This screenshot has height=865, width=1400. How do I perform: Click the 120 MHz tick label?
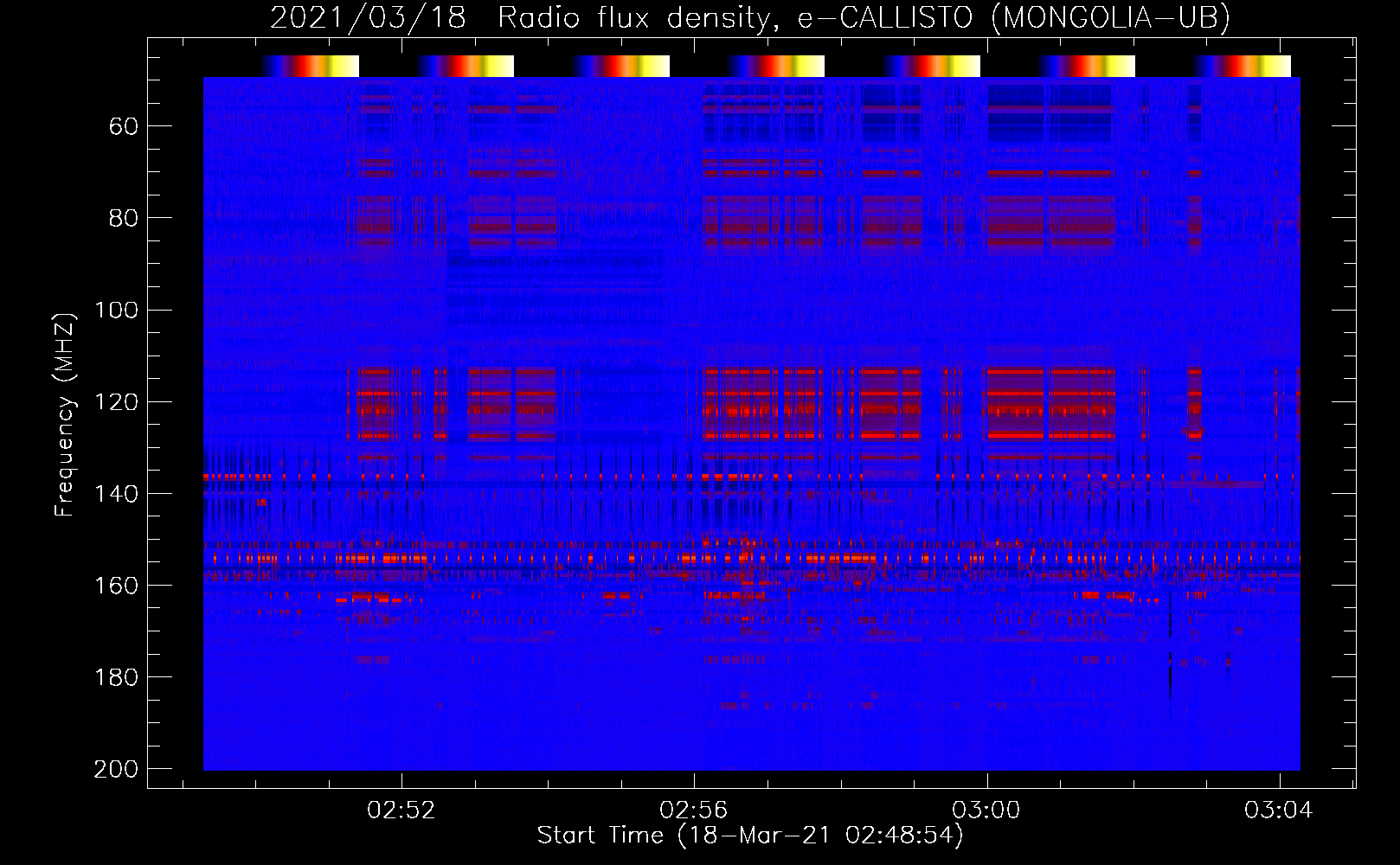pos(117,402)
